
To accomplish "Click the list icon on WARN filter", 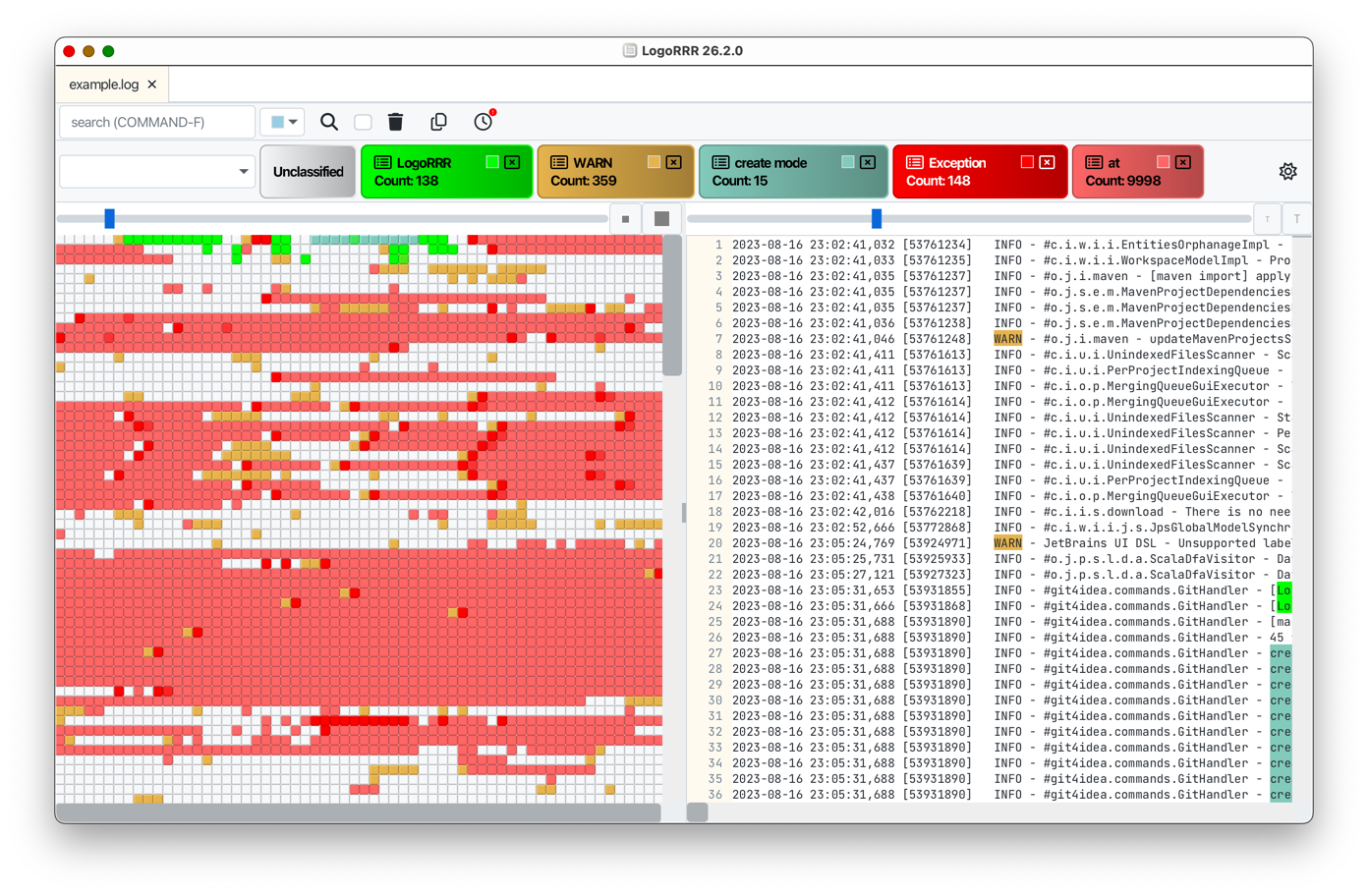I will tap(559, 162).
